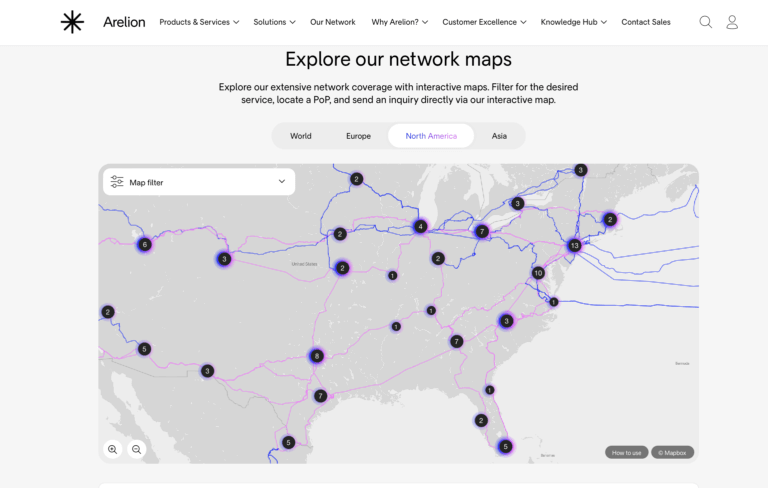This screenshot has width=768, height=488.
Task: Open the Contact Sales link
Action: [646, 22]
